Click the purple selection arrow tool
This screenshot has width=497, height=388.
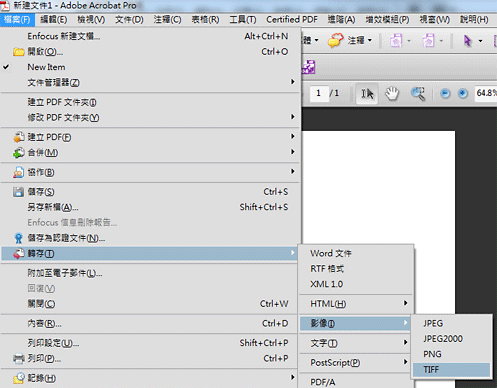(x=468, y=41)
